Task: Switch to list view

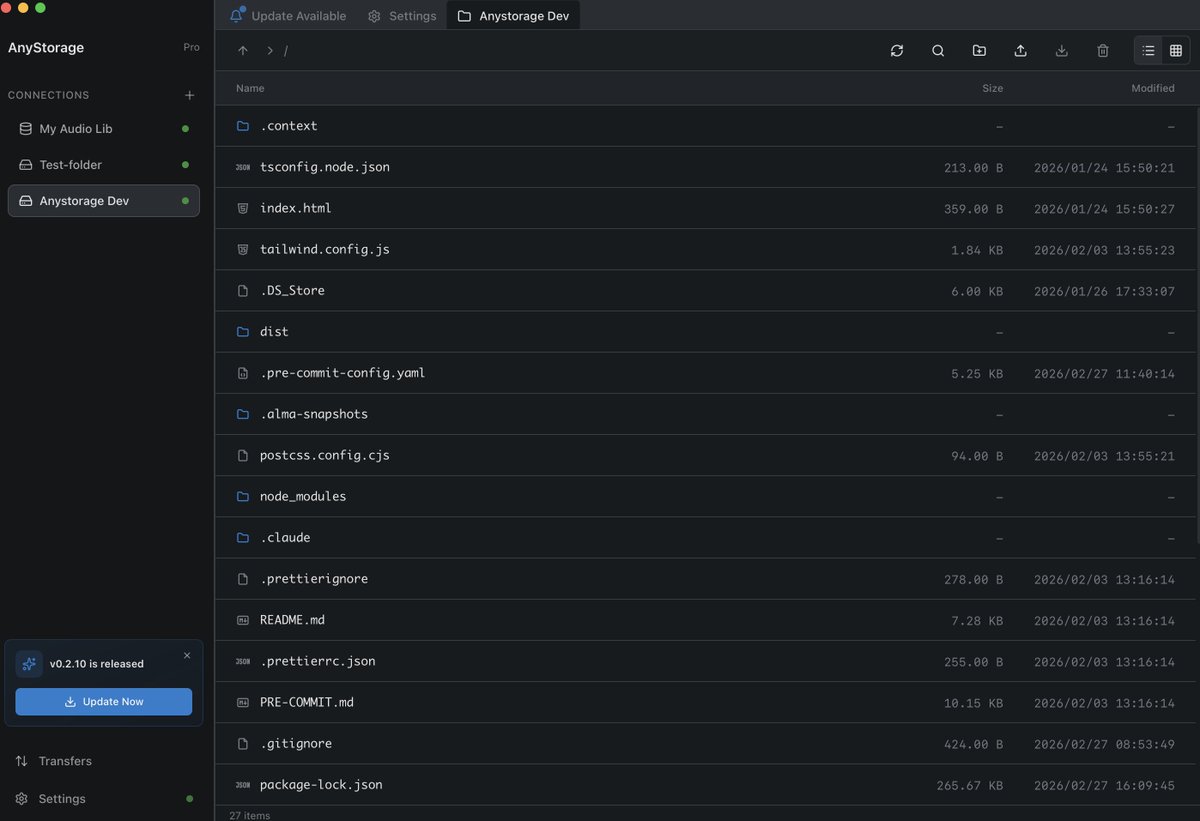Action: click(x=1148, y=50)
